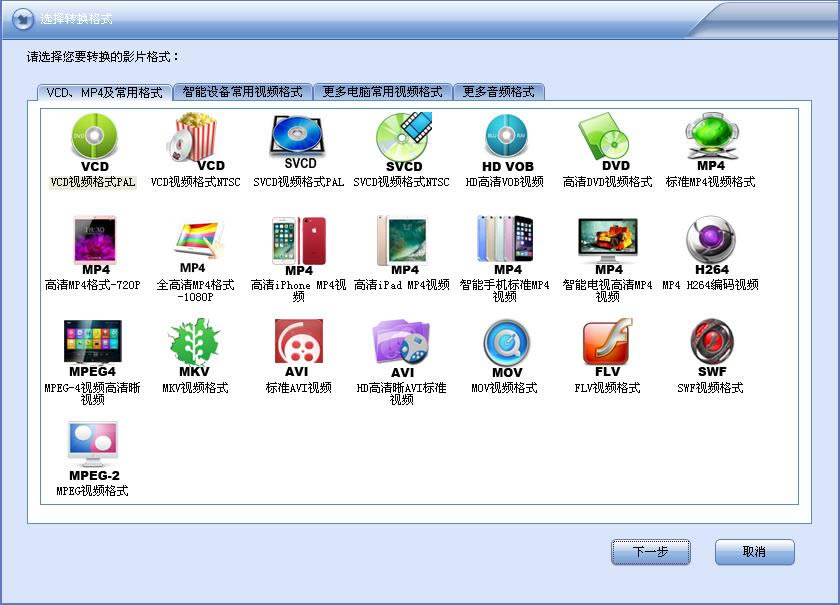Pick the MKV green splat icon
Viewport: 840px width, 605px height.
(x=194, y=348)
